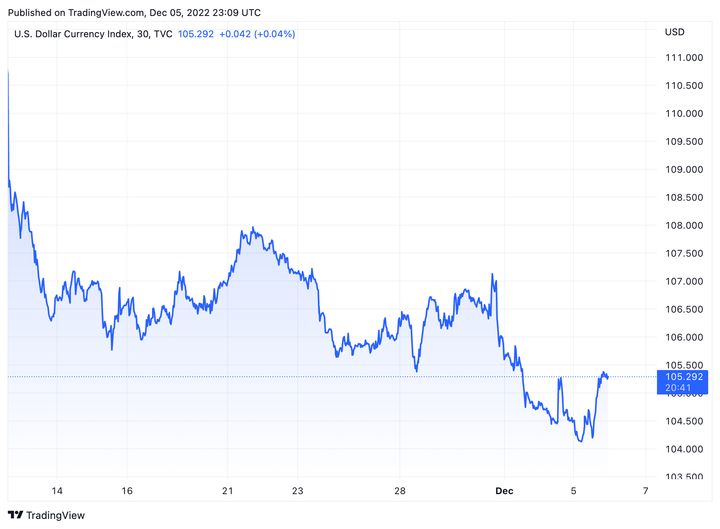Click the date label 16 on time axis
The width and height of the screenshot is (720, 529).
point(127,491)
